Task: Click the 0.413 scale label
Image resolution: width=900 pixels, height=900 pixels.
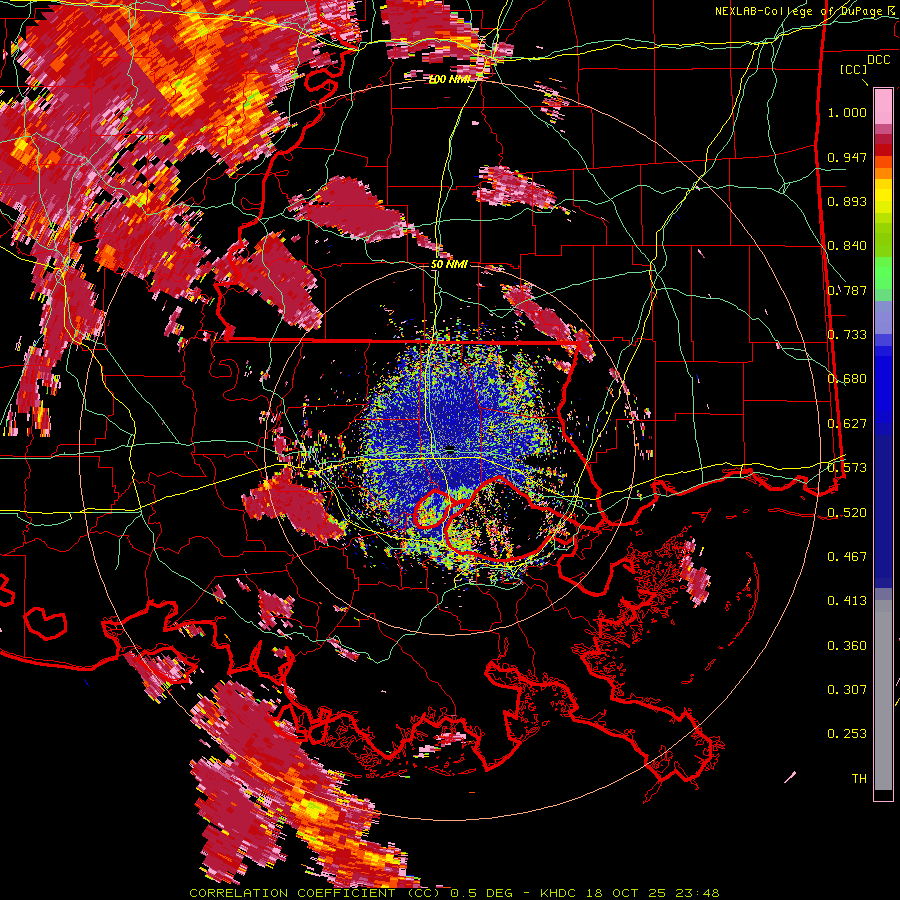Action: pyautogui.click(x=847, y=601)
